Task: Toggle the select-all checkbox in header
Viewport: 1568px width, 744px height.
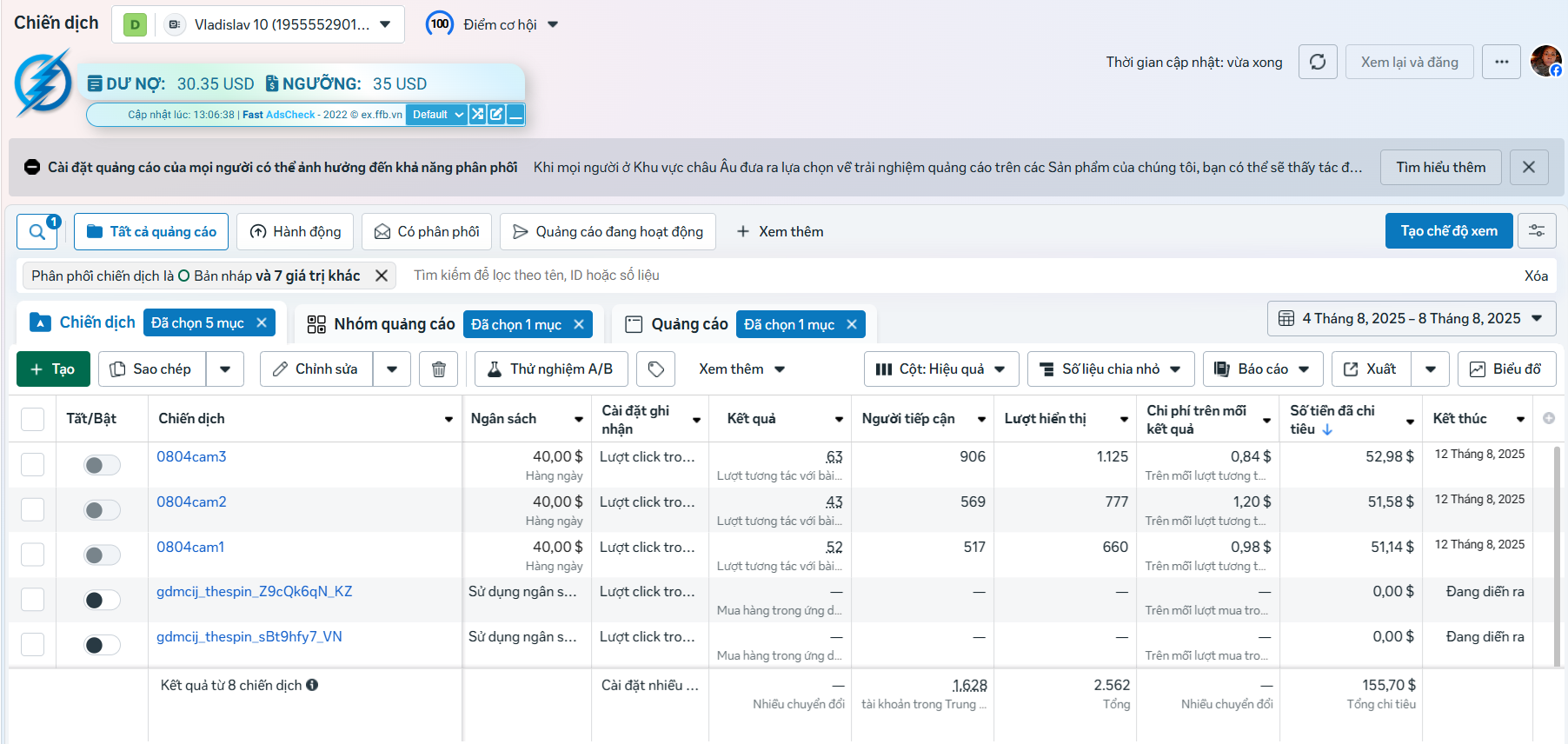Action: click(x=32, y=419)
